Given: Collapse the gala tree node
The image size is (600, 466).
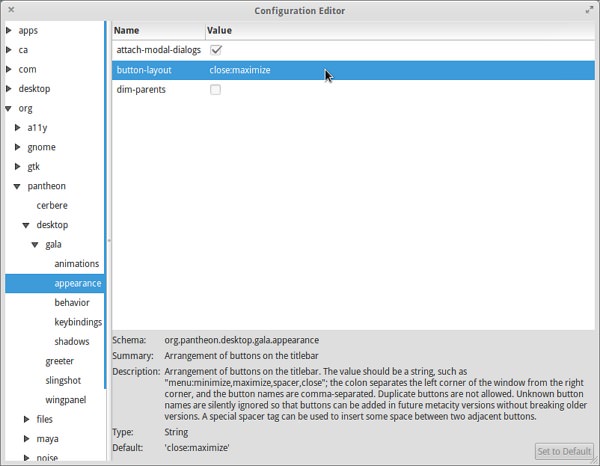Looking at the screenshot, I should click(35, 245).
